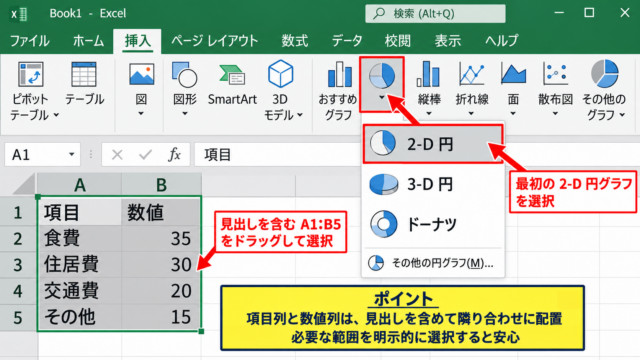The width and height of the screenshot is (640, 360).
Task: Click cell containing 食費
Action: pos(80,238)
